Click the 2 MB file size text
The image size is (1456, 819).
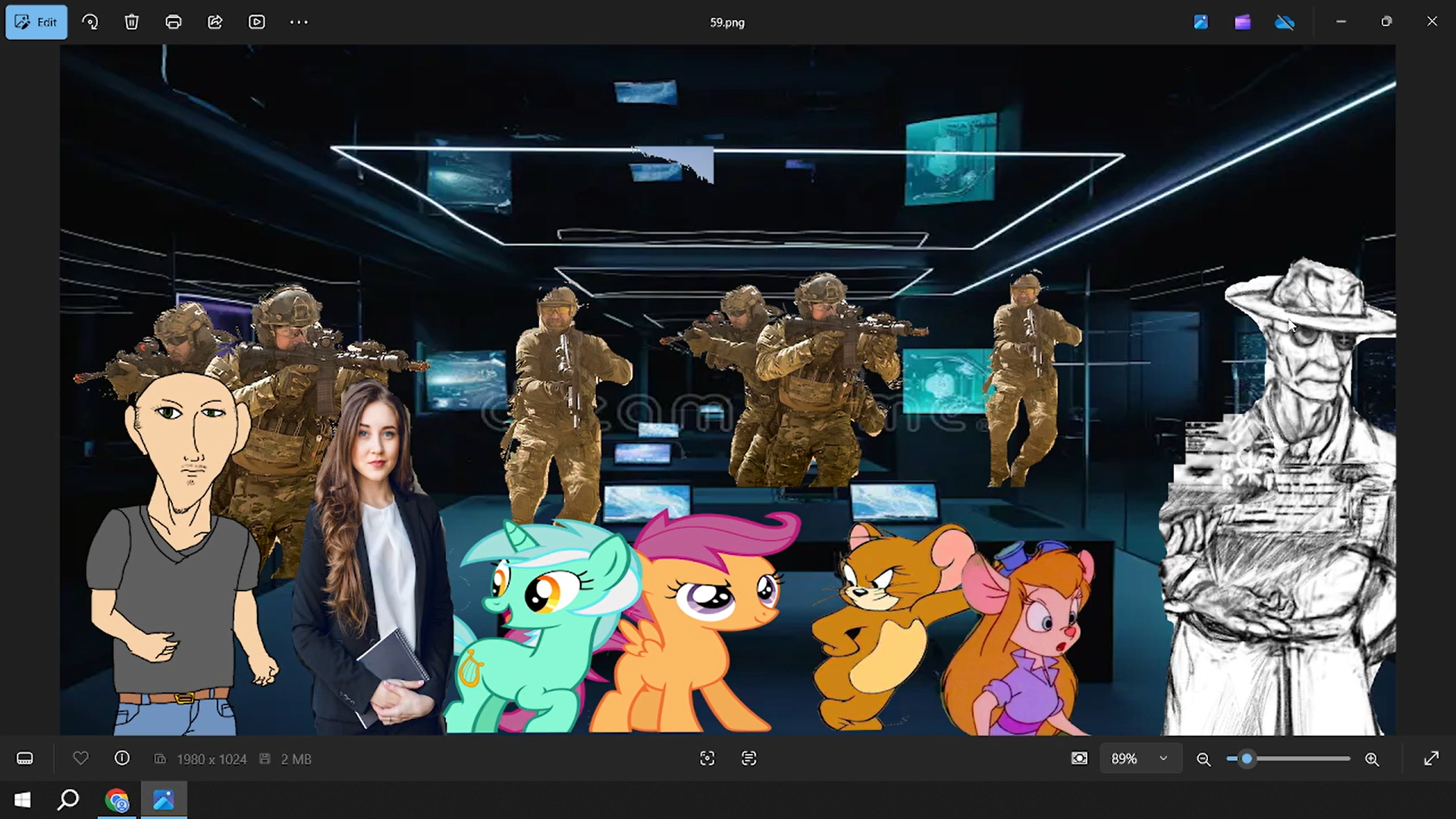point(296,759)
